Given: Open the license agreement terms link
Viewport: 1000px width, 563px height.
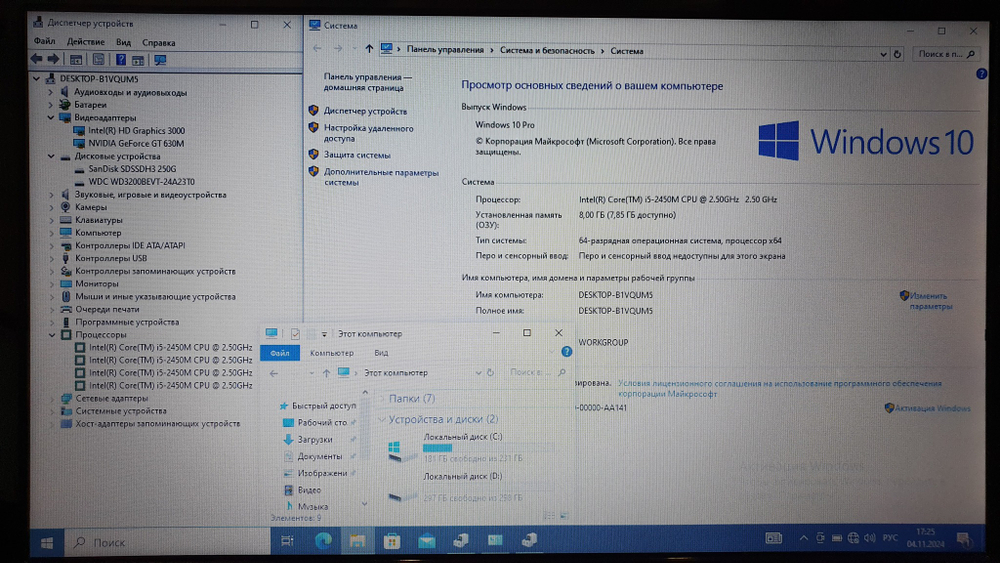Looking at the screenshot, I should click(779, 389).
